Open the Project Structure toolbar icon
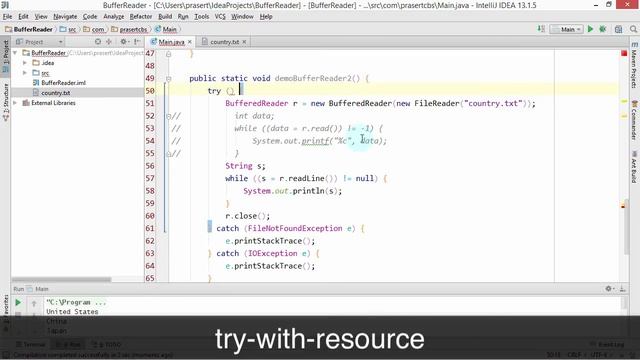Image resolution: width=640 pixels, height=360 pixels. (x=618, y=29)
